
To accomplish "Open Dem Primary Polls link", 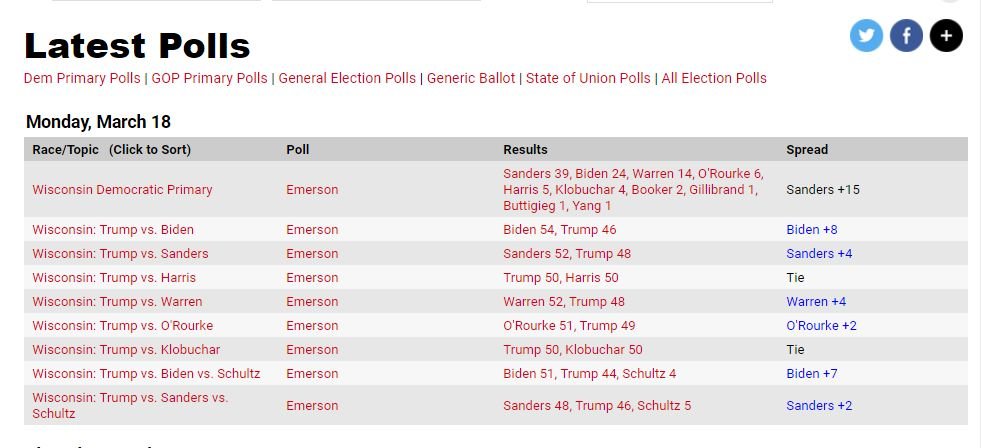I will tap(82, 78).
